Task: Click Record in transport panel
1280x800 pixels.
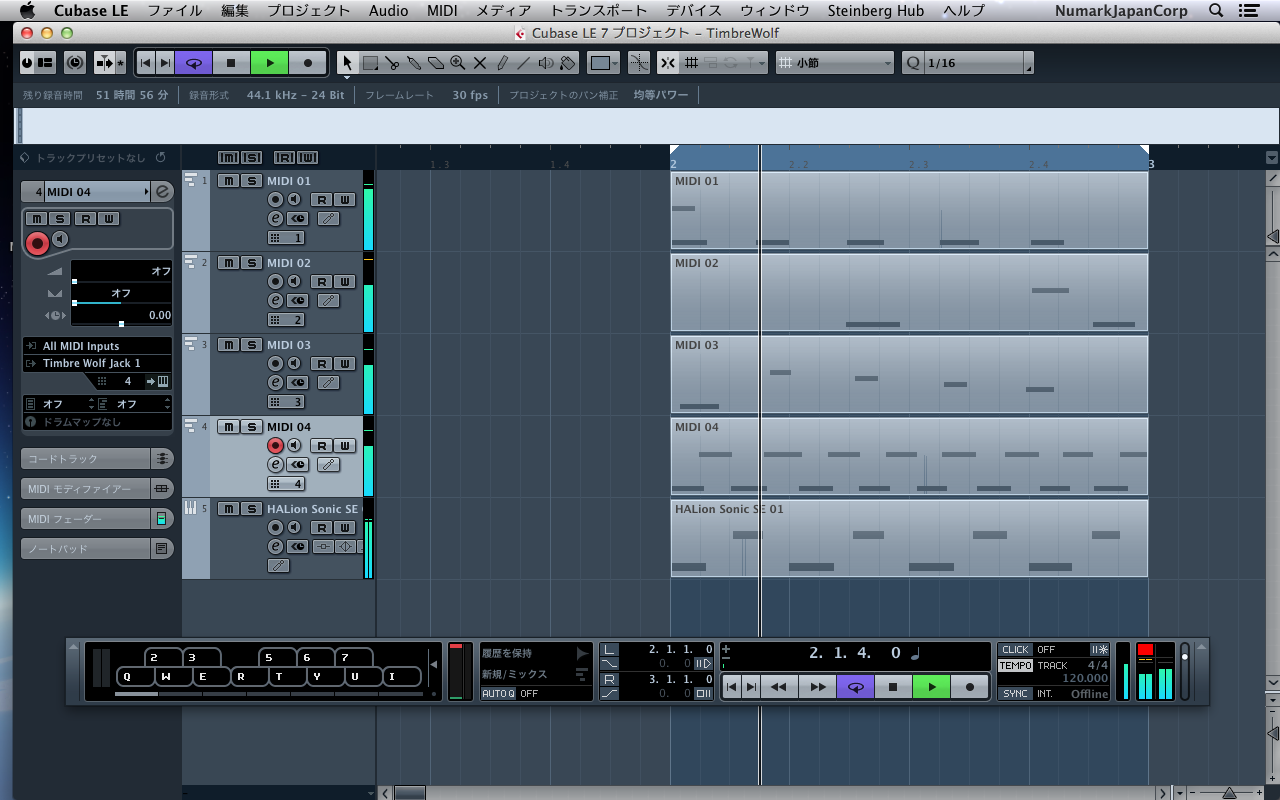Action: click(969, 687)
